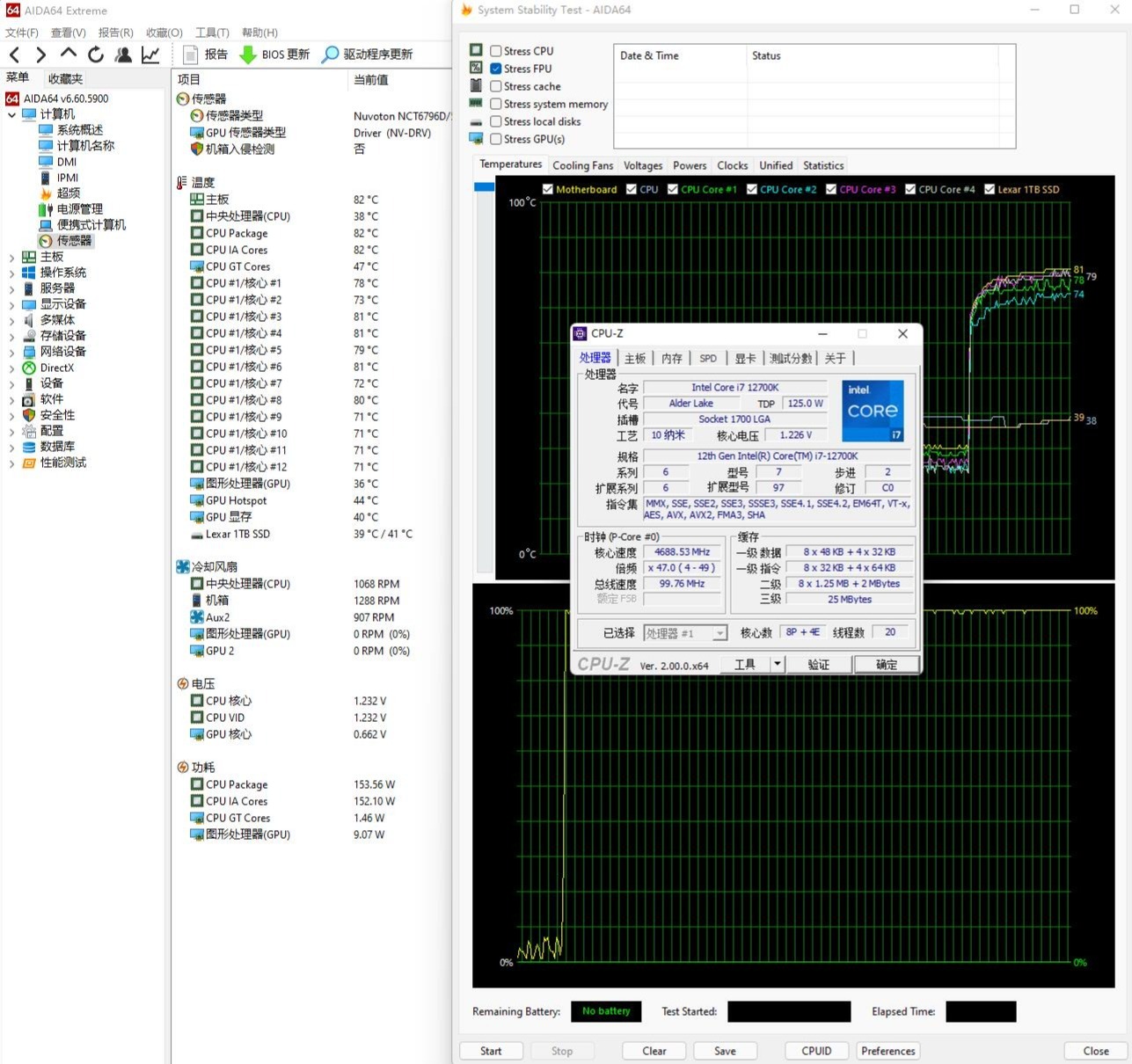Click the report document icon
The width and height of the screenshot is (1132, 1064).
point(190,55)
